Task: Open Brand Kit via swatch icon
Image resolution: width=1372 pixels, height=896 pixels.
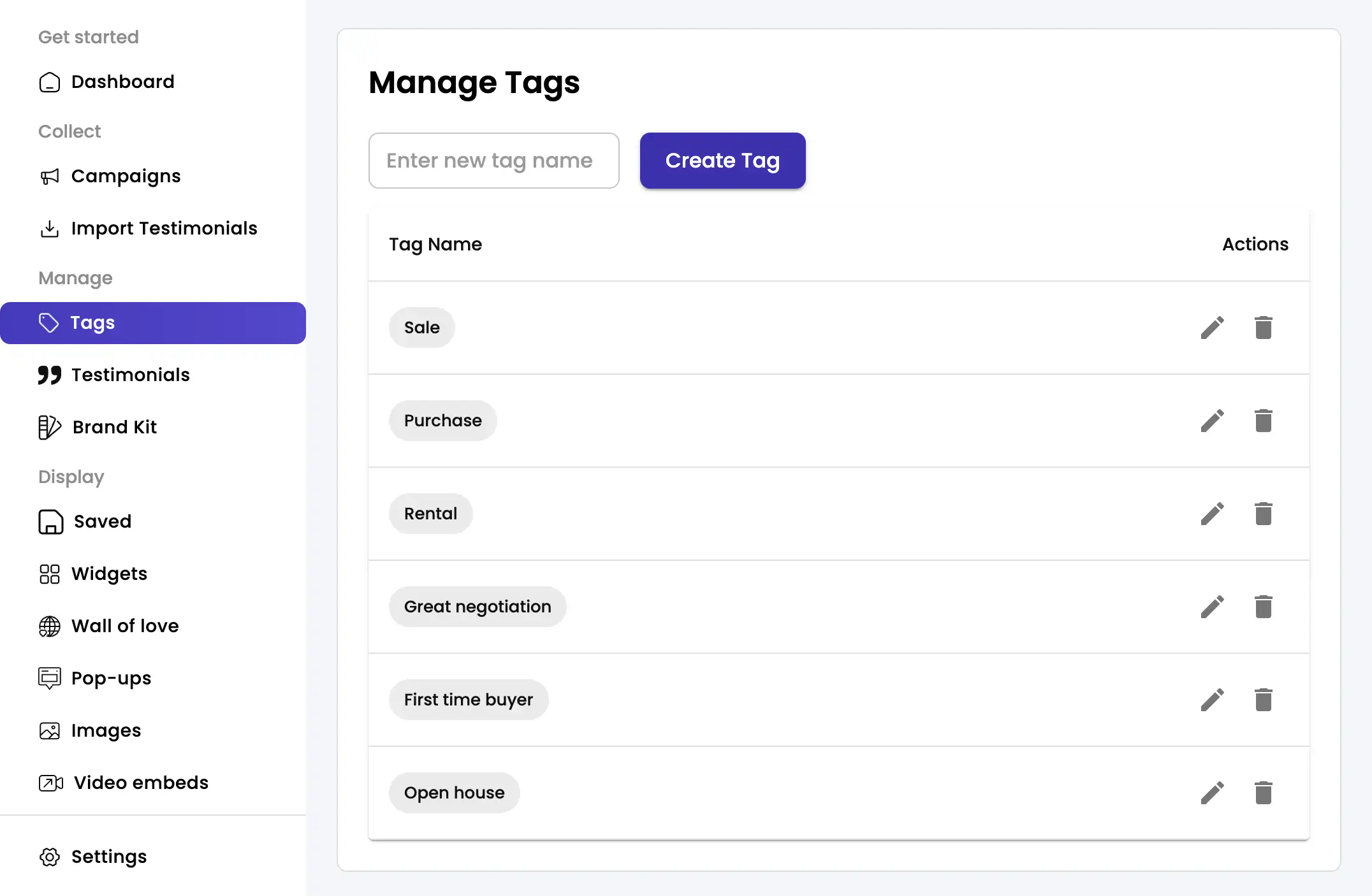Action: (x=50, y=427)
